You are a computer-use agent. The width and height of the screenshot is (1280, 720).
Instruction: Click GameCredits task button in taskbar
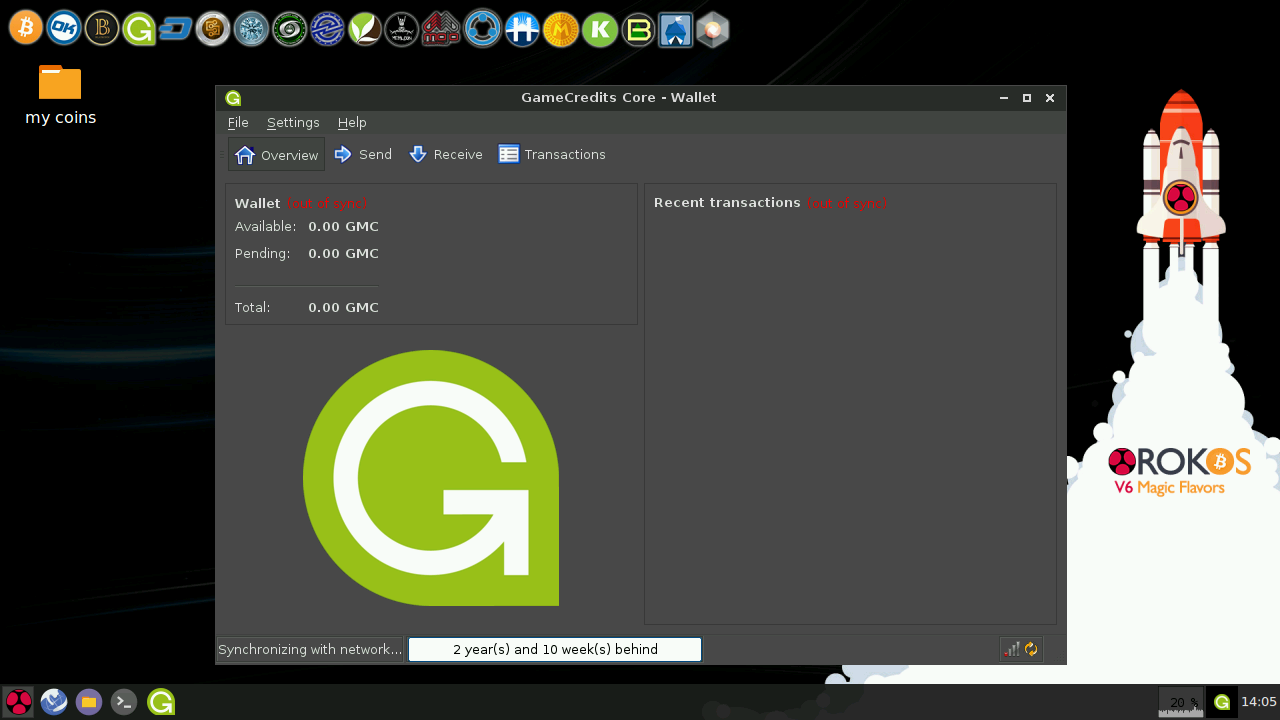[161, 702]
